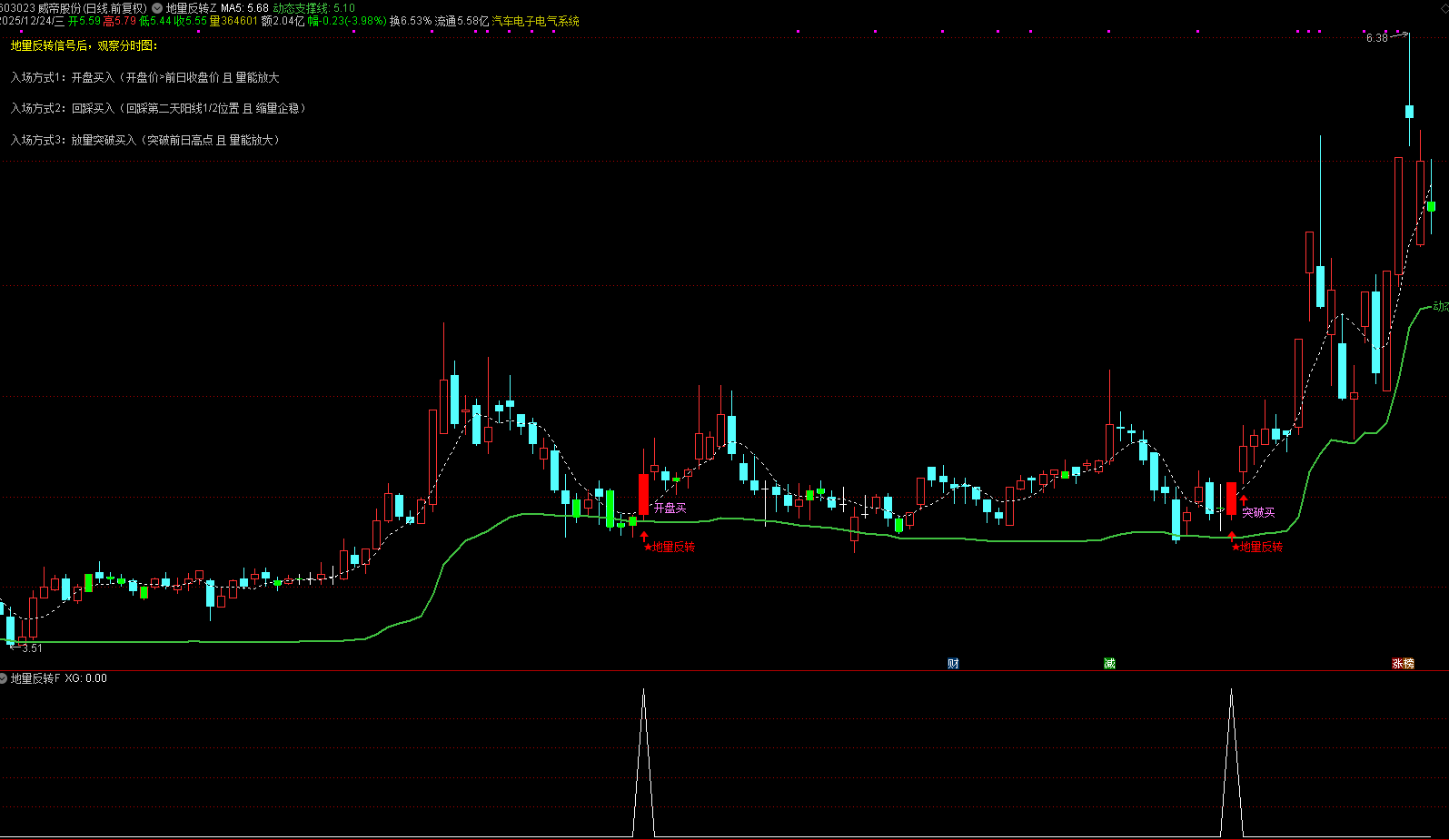1449x840 pixels.
Task: Click the 地量反转F XG: 0.00 label
Action: 59,678
